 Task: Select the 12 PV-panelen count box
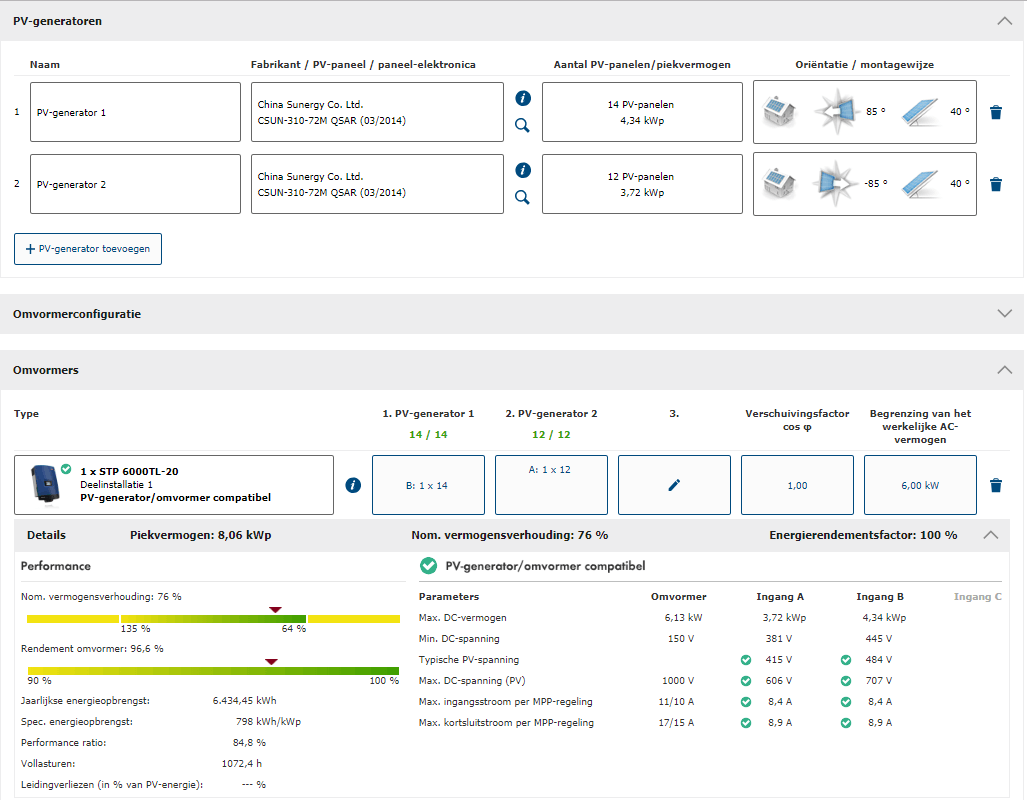642,184
